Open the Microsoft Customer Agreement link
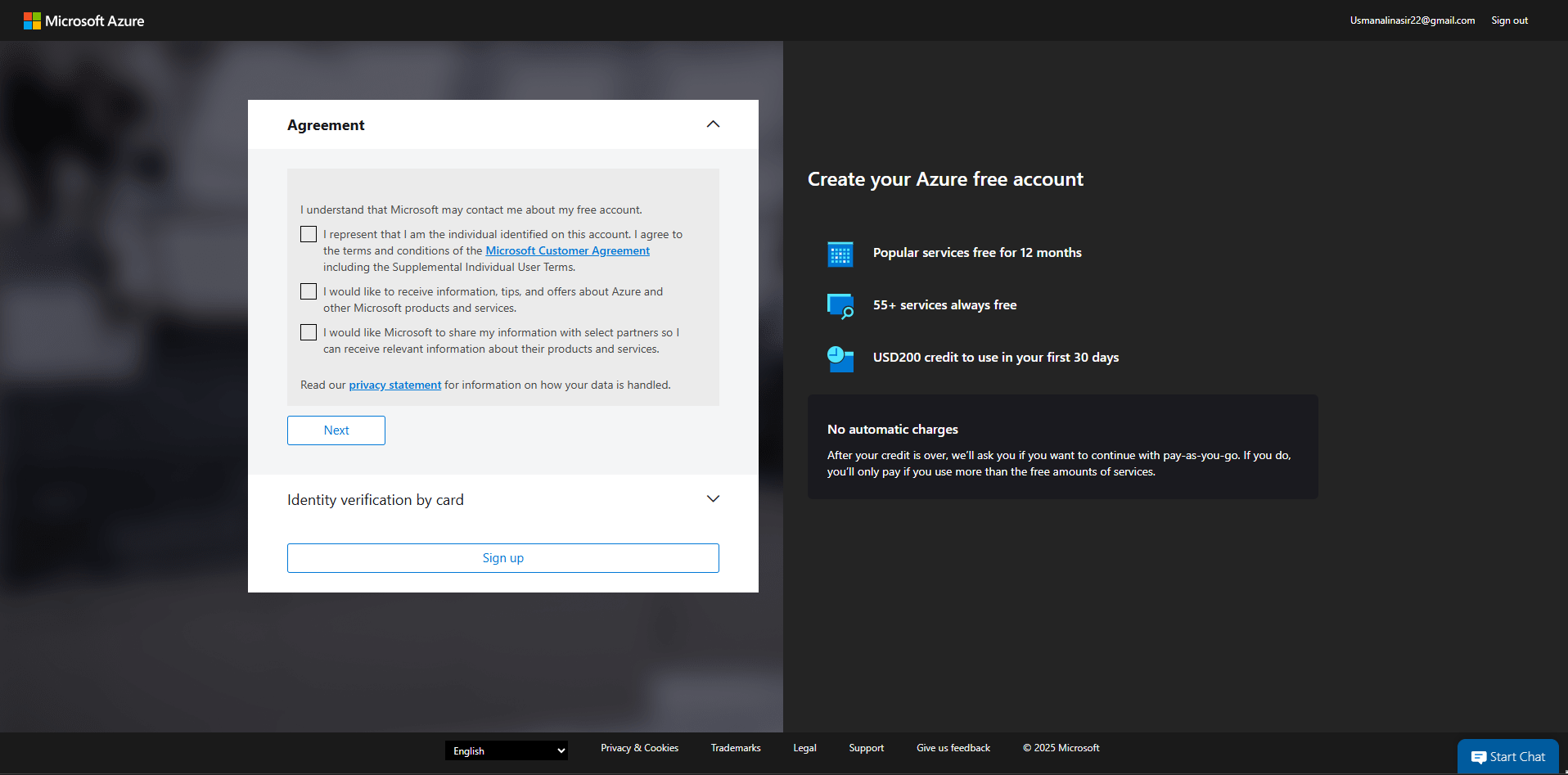Viewport: 1568px width, 775px height. 567,250
